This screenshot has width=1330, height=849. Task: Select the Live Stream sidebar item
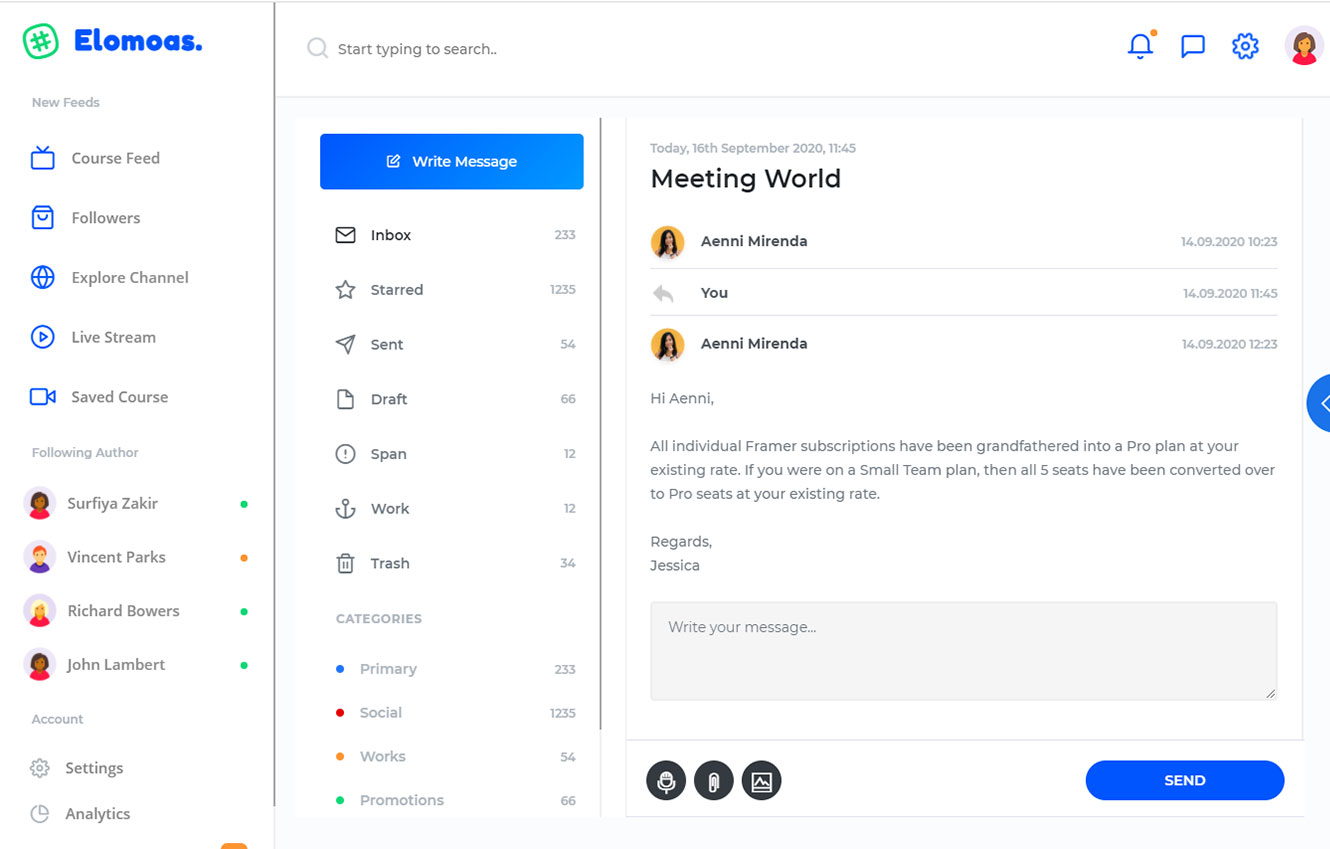[113, 337]
